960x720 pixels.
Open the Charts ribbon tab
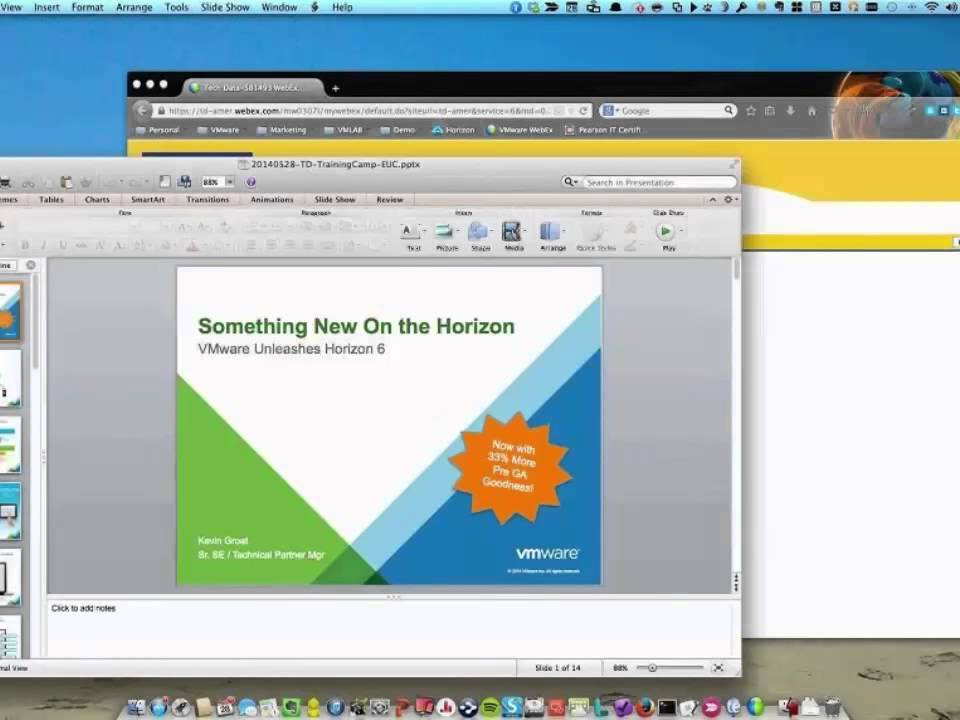tap(97, 200)
